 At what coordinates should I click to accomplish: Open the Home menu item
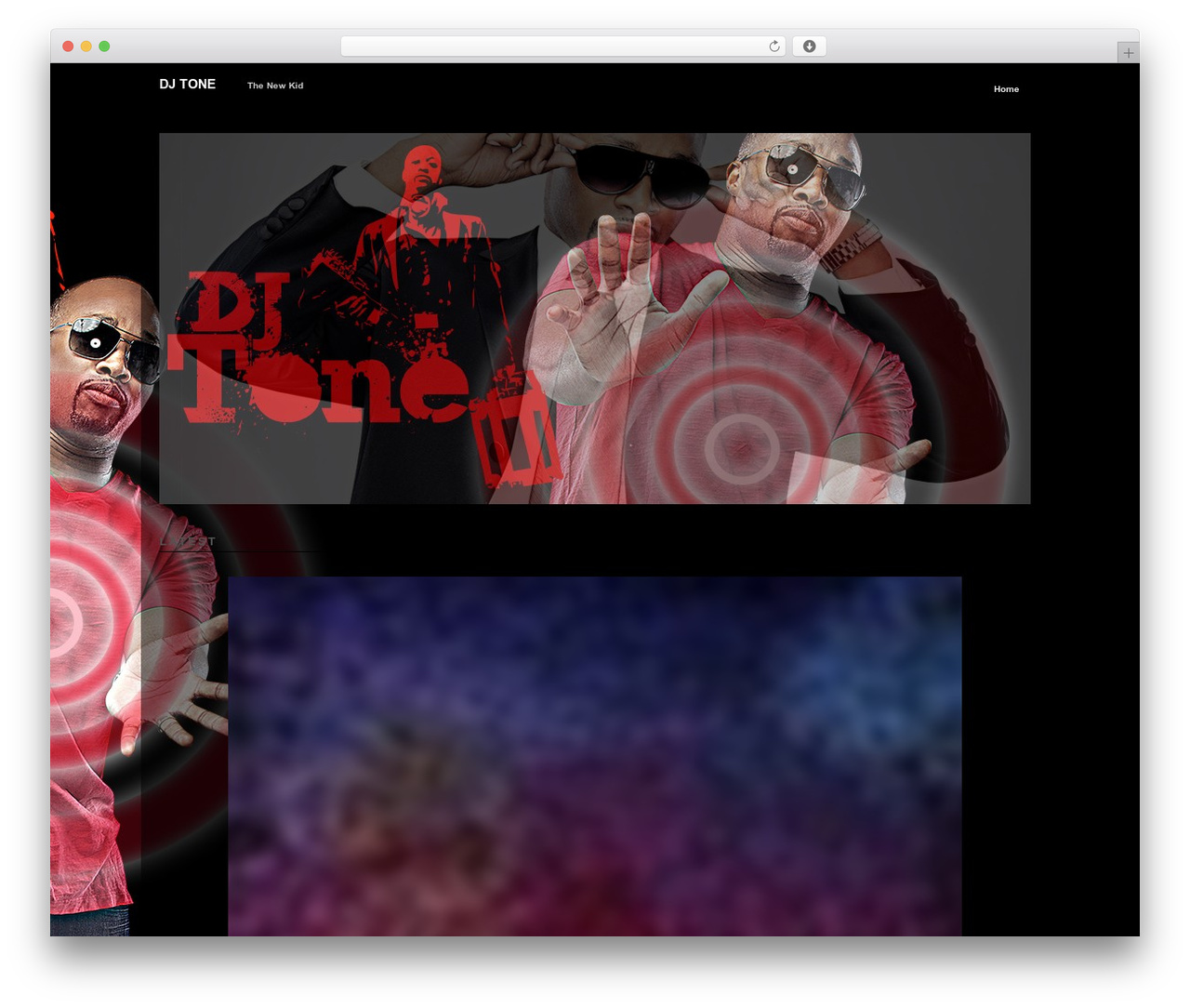tap(1006, 89)
